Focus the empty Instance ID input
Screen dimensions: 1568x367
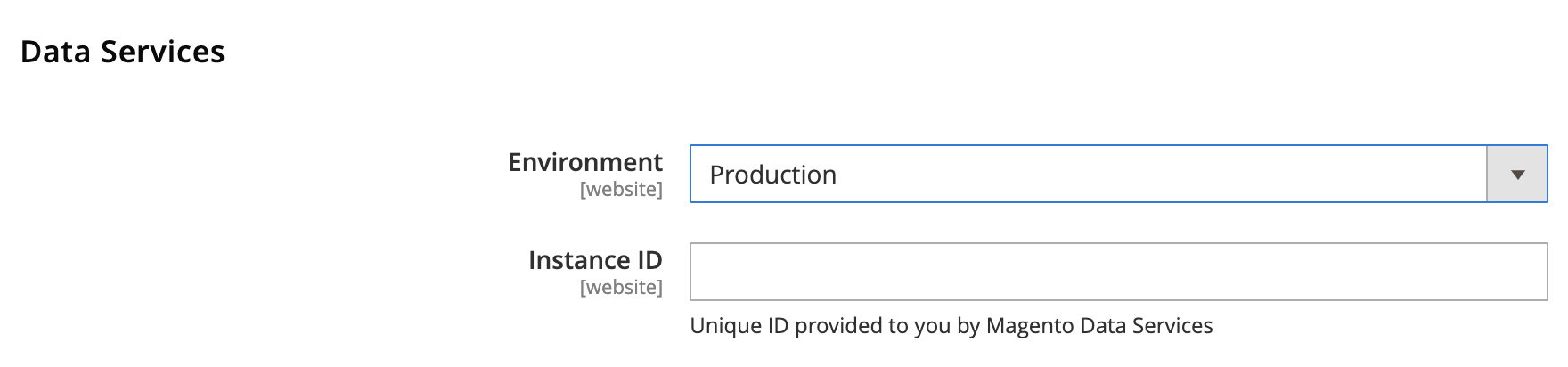1119,272
